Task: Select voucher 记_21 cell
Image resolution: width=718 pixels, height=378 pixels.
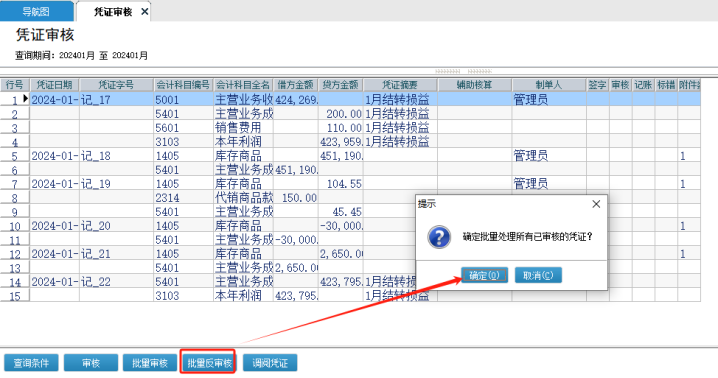Action: pyautogui.click(x=116, y=254)
